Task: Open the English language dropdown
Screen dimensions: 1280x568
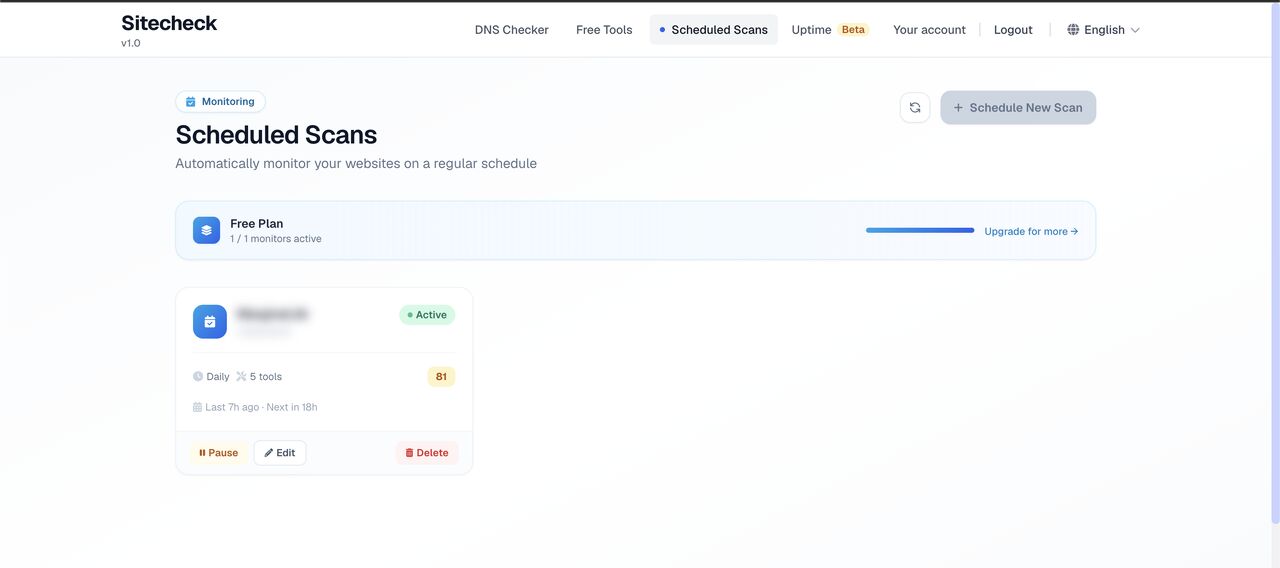Action: point(1104,30)
